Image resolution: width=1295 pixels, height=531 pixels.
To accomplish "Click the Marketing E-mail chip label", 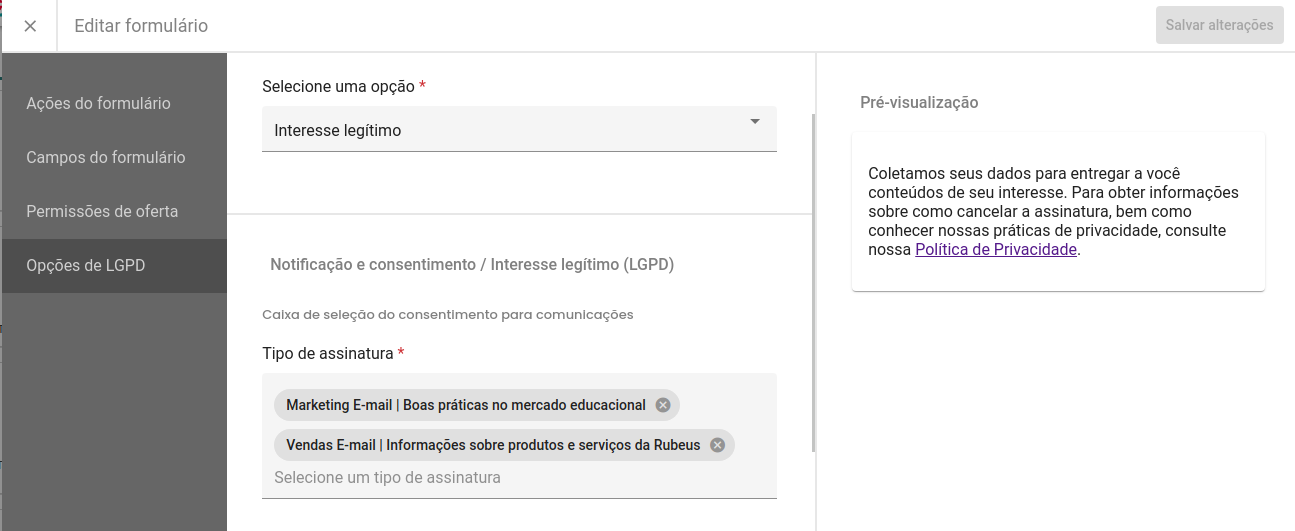I will [x=466, y=405].
